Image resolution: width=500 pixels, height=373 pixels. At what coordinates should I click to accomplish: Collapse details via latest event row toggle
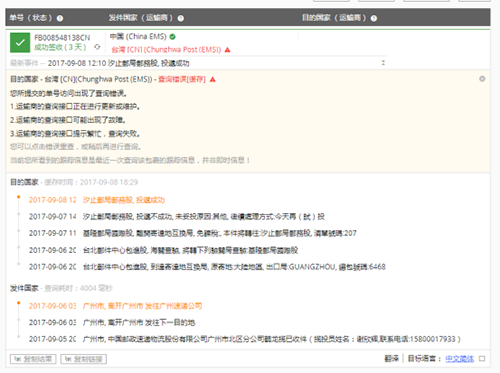tap(383, 63)
